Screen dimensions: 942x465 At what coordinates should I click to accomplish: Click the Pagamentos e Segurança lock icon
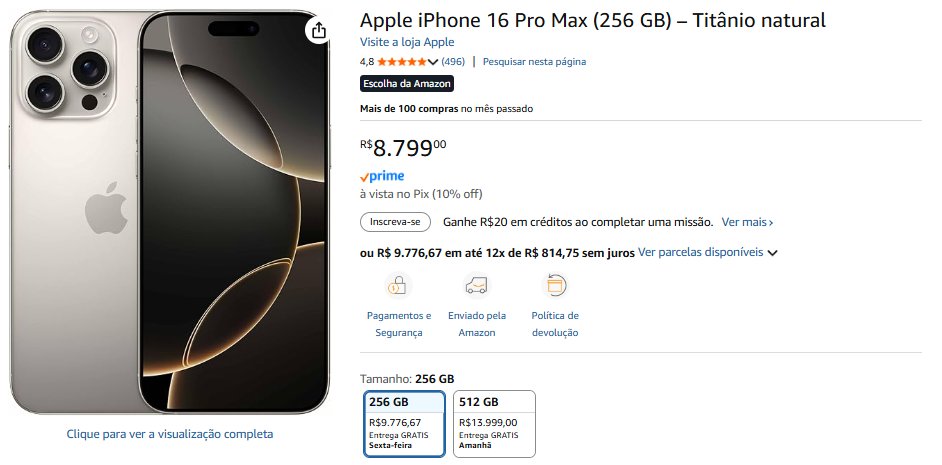tap(399, 287)
